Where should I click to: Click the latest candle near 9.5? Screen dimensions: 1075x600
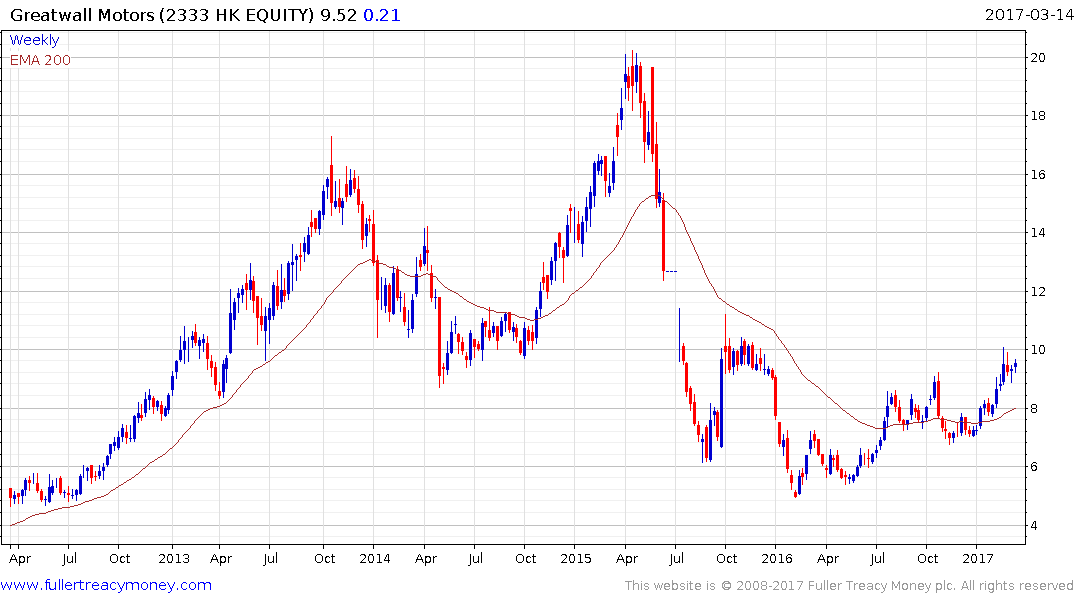coord(1015,366)
